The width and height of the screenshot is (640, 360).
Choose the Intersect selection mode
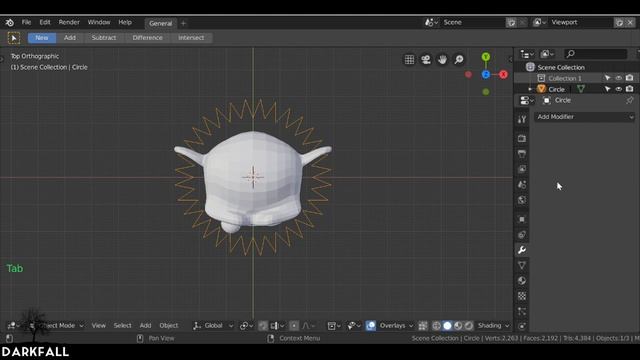tap(191, 38)
